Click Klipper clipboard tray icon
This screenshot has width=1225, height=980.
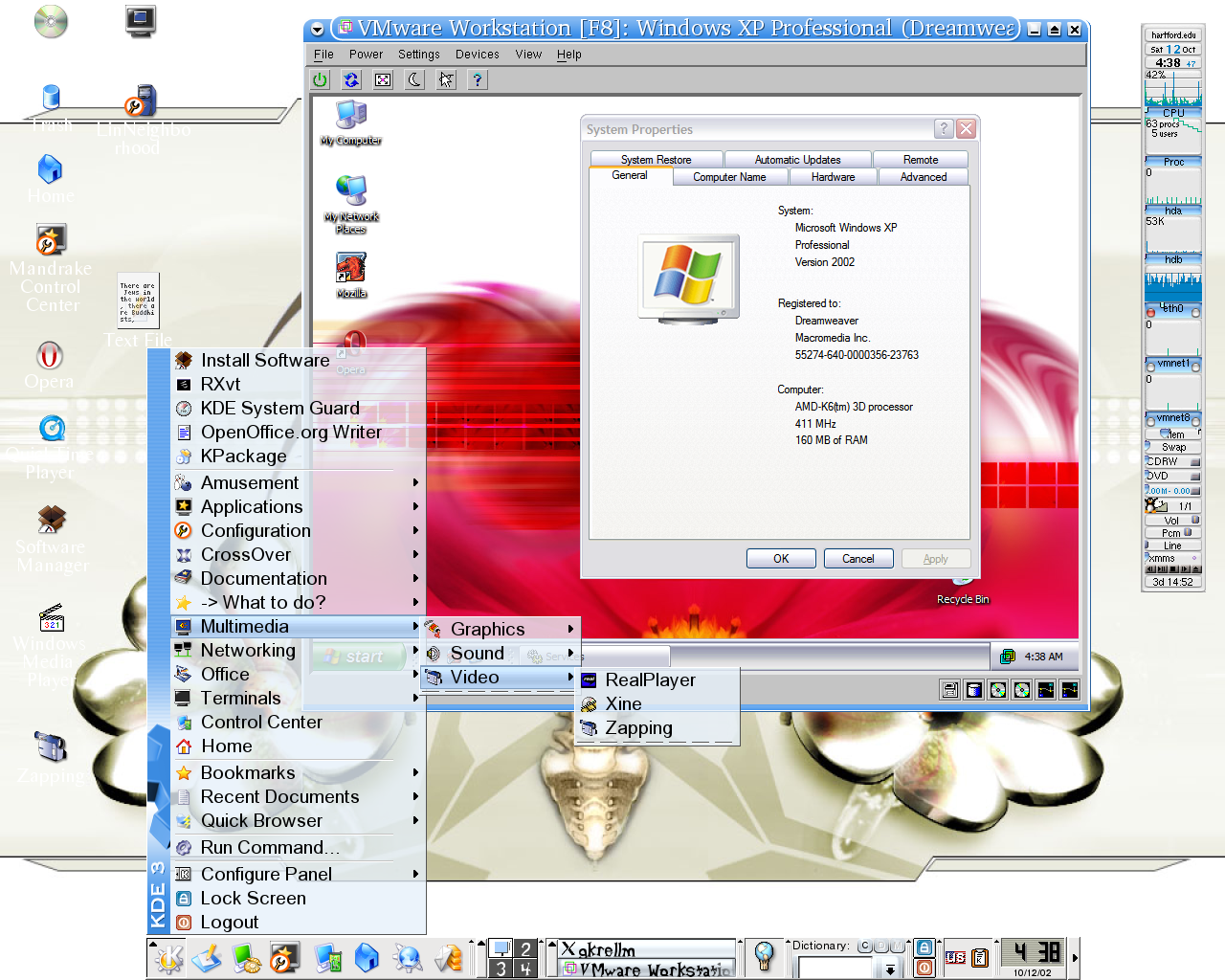click(979, 957)
